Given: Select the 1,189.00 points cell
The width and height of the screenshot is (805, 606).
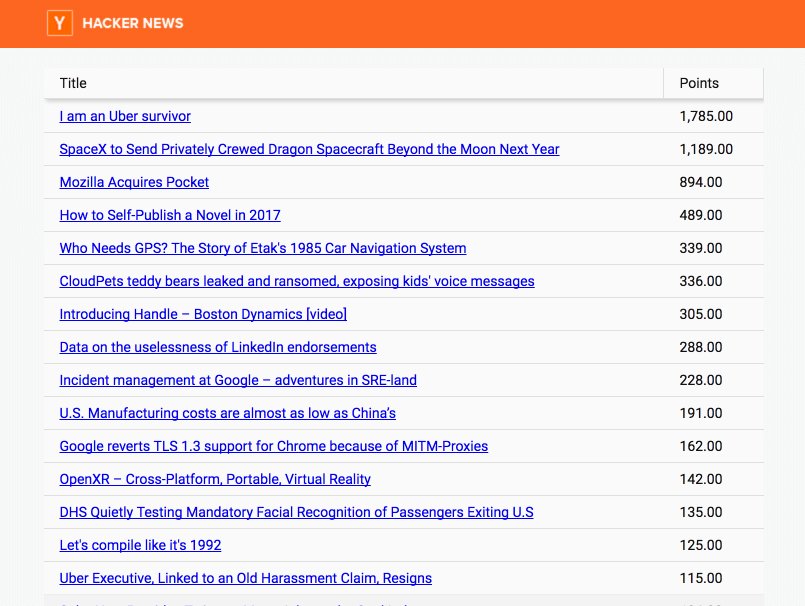Looking at the screenshot, I should click(706, 149).
